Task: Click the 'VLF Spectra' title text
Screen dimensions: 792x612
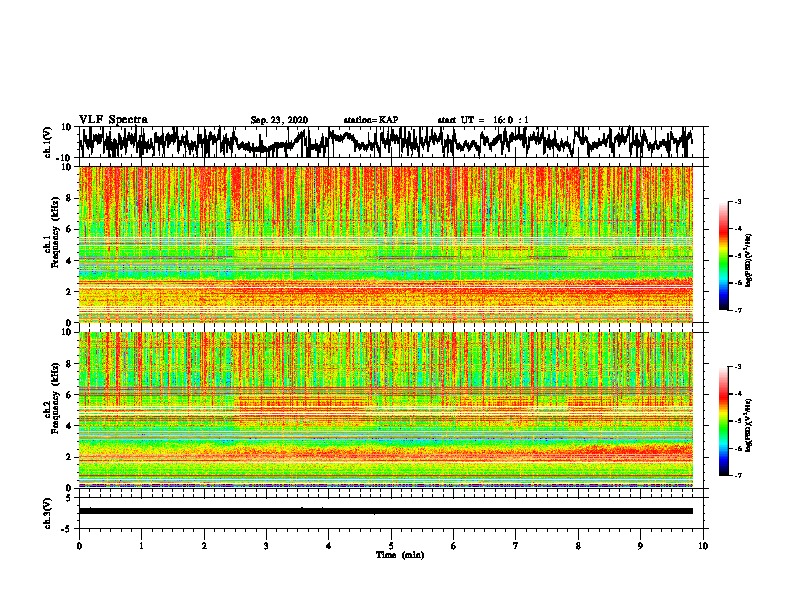Action: click(x=113, y=120)
